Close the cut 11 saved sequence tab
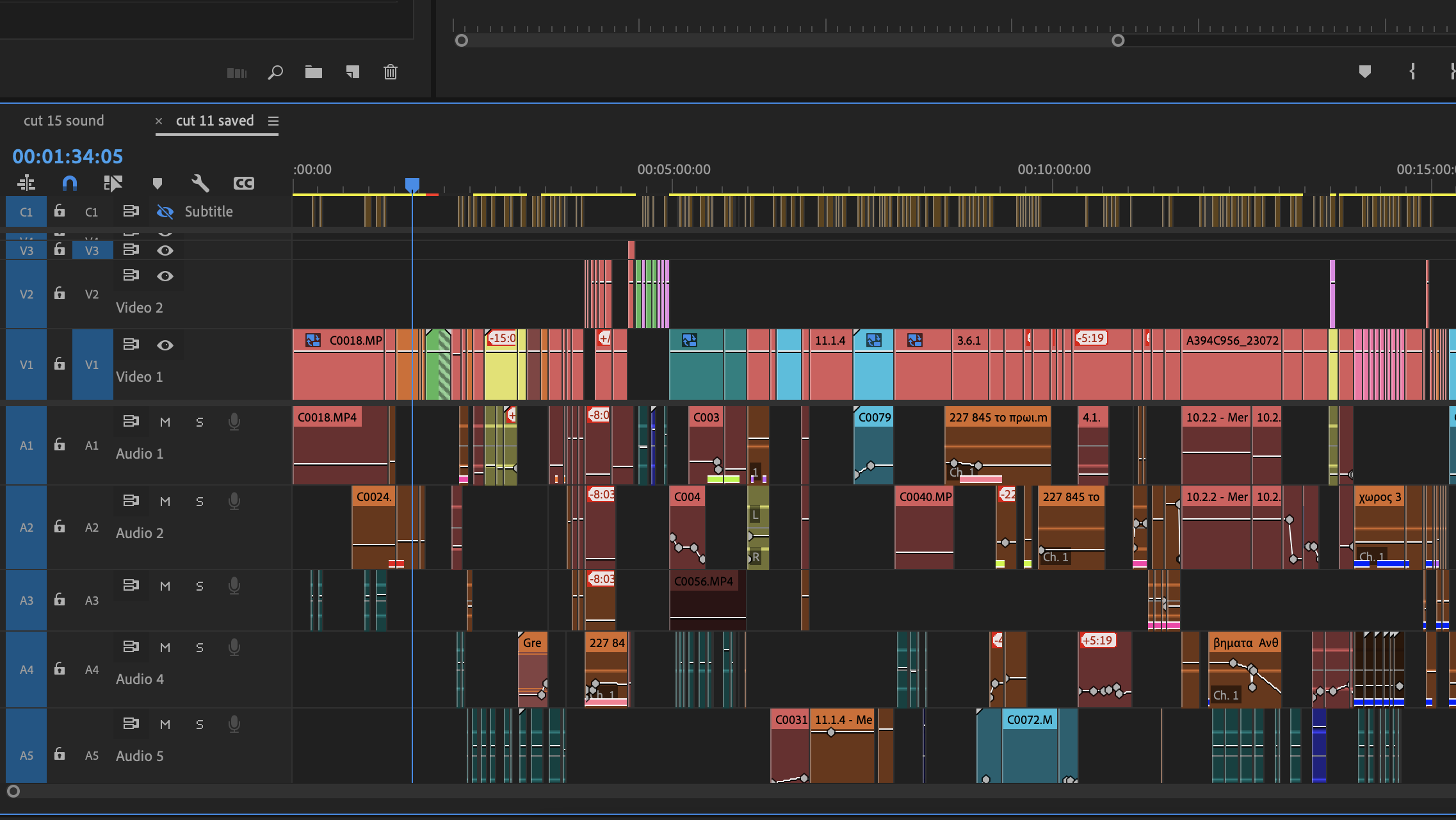The width and height of the screenshot is (1456, 820). click(x=159, y=121)
